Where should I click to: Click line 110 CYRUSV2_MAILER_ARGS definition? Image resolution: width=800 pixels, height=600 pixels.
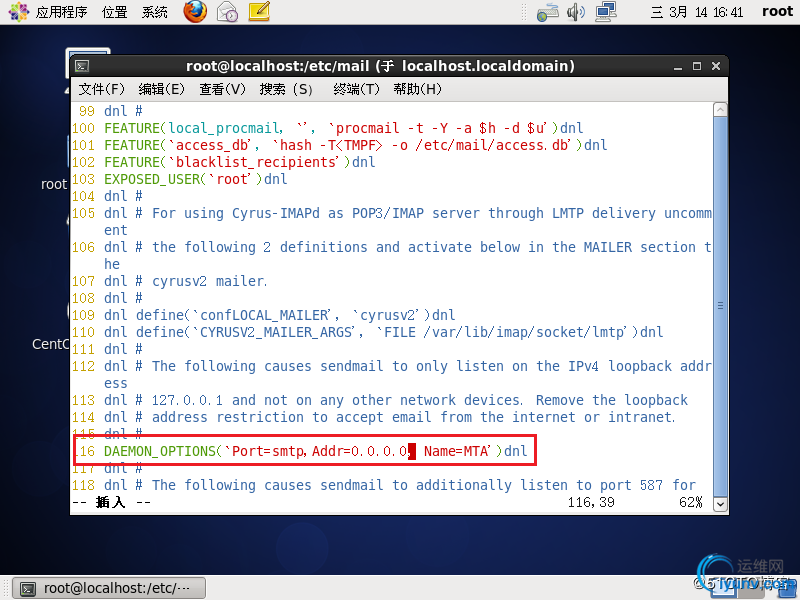point(384,332)
